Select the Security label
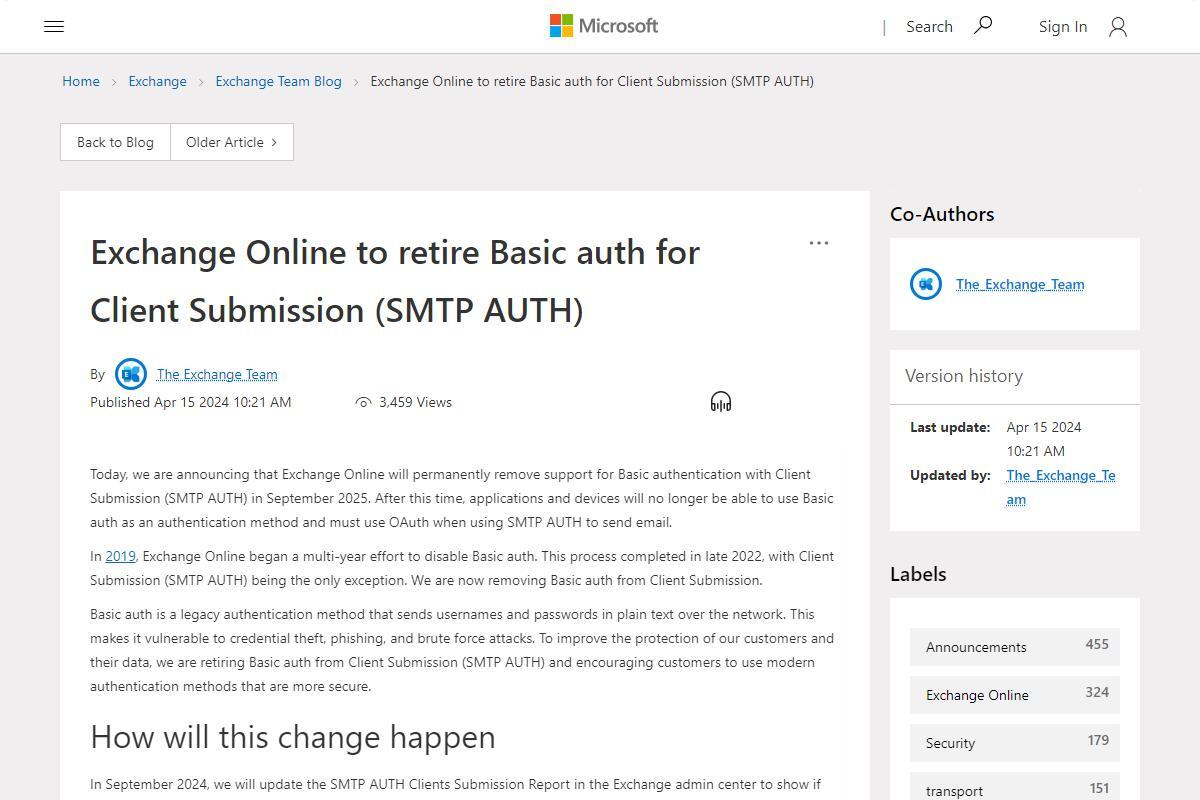 click(x=1015, y=743)
